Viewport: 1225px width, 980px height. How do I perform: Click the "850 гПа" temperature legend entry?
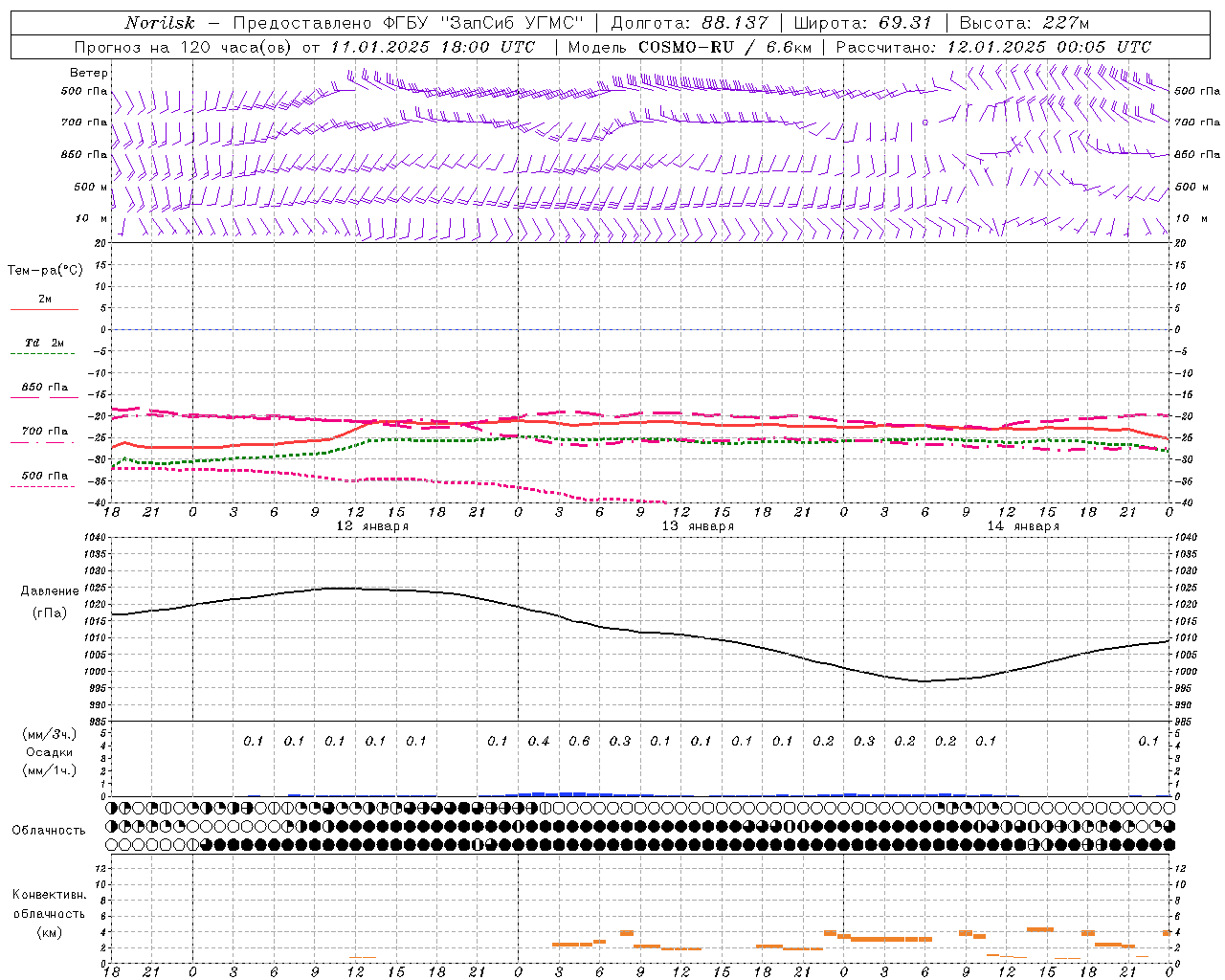tap(45, 388)
